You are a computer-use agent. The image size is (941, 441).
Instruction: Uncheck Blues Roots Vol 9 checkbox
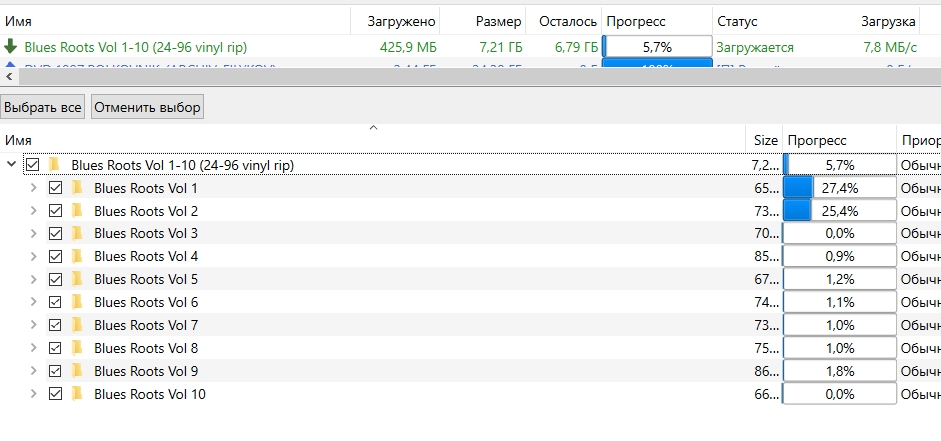pyautogui.click(x=55, y=371)
